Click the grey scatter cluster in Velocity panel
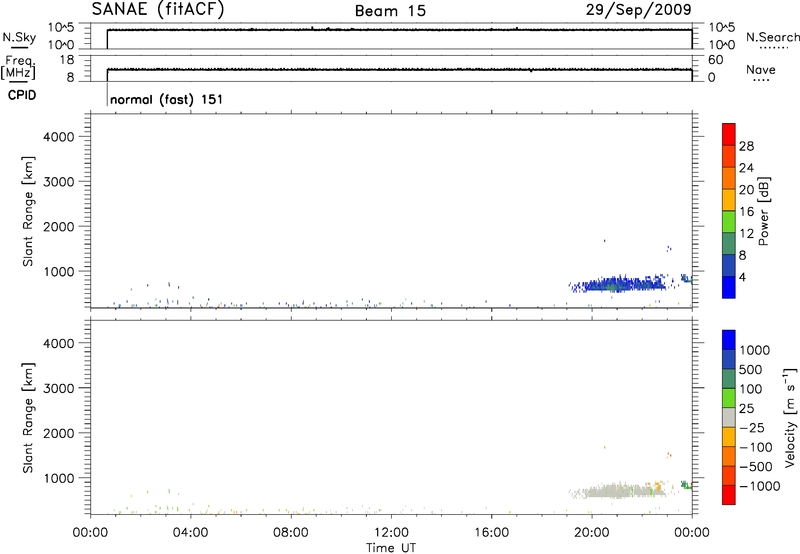 [618, 491]
